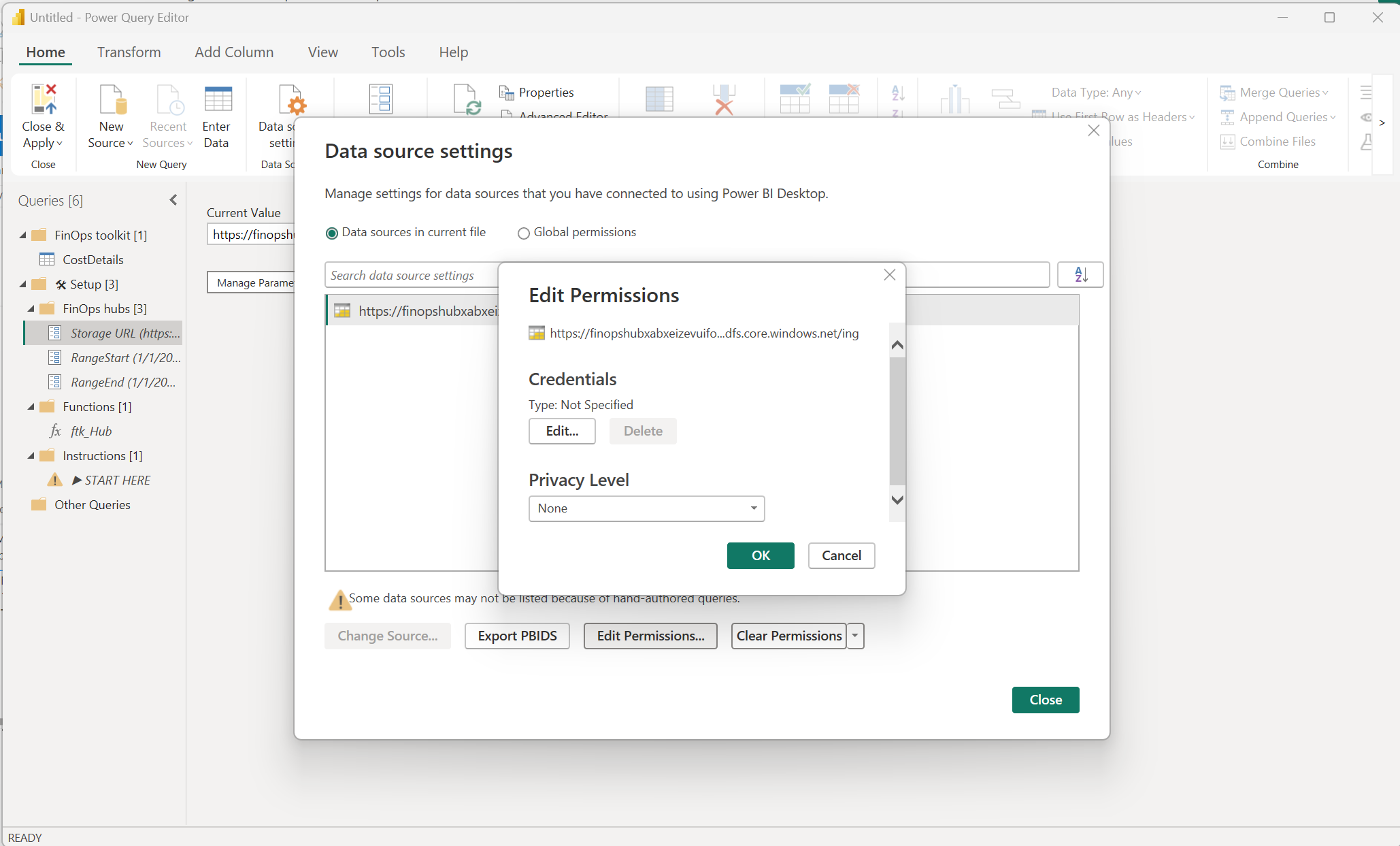Select the Combine Files icon
The image size is (1400, 846).
(1228, 141)
